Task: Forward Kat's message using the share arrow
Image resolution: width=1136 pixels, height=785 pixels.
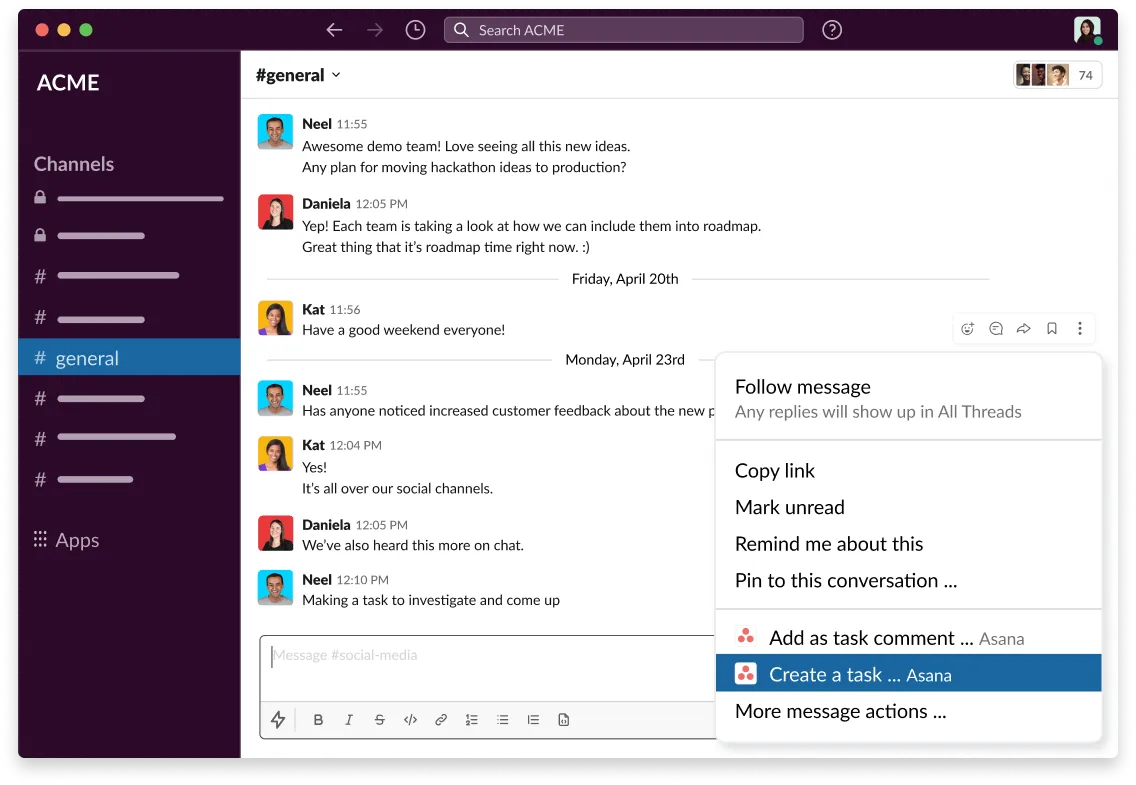Action: point(1023,328)
